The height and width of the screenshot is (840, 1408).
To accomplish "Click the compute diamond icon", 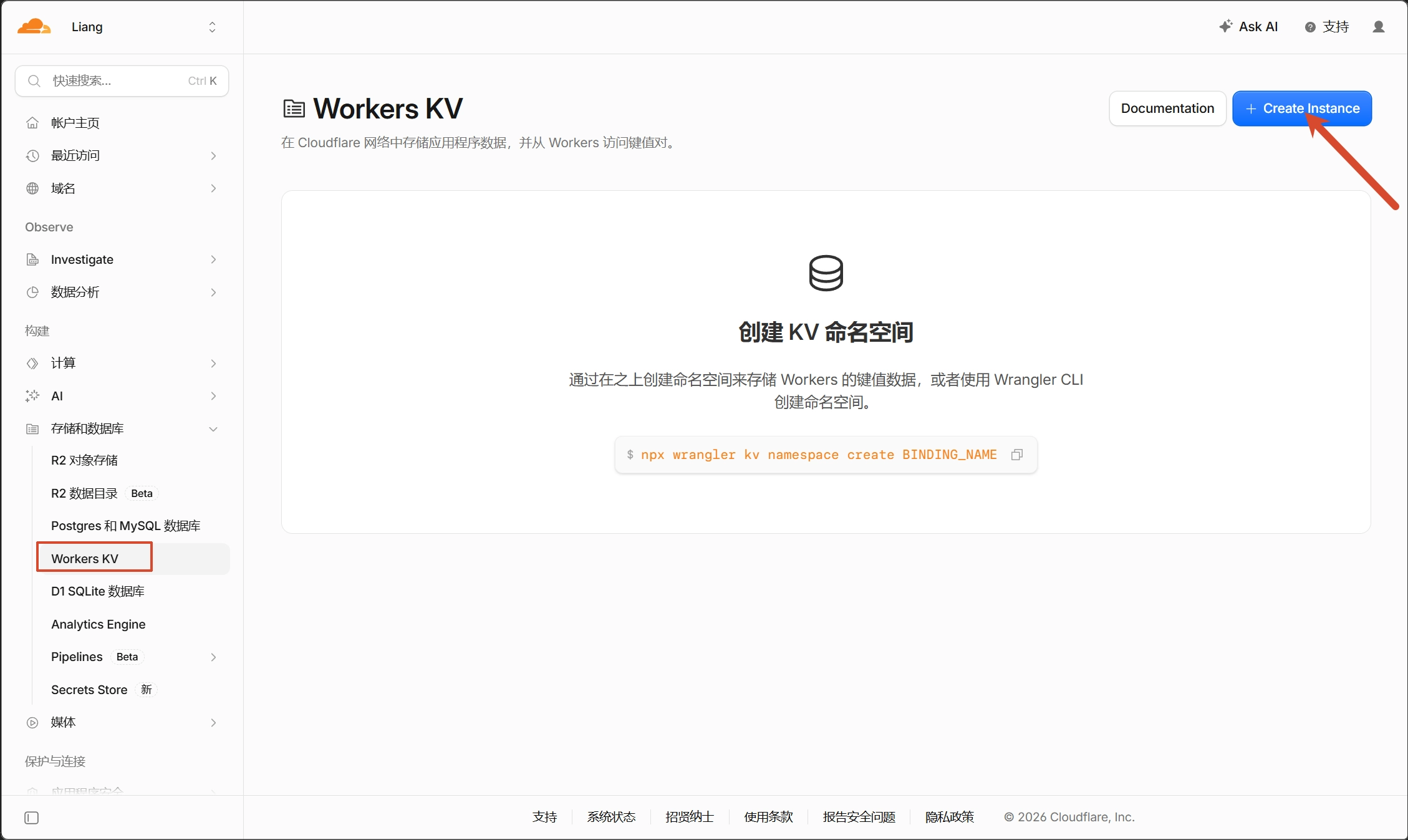I will click(32, 363).
